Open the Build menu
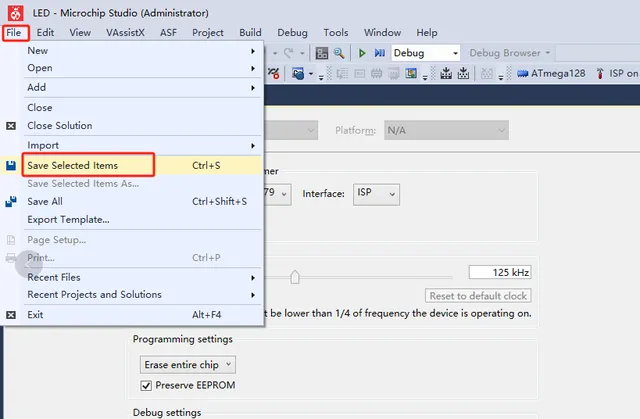 pyautogui.click(x=250, y=33)
